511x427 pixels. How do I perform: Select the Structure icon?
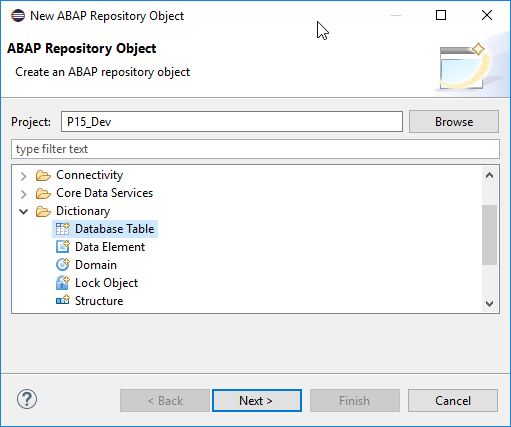(x=63, y=301)
